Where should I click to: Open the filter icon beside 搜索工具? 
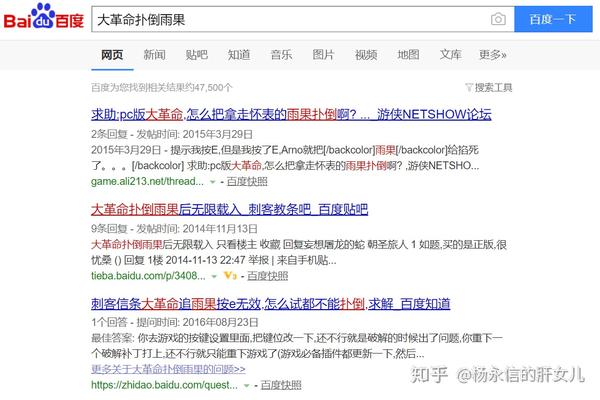469,87
